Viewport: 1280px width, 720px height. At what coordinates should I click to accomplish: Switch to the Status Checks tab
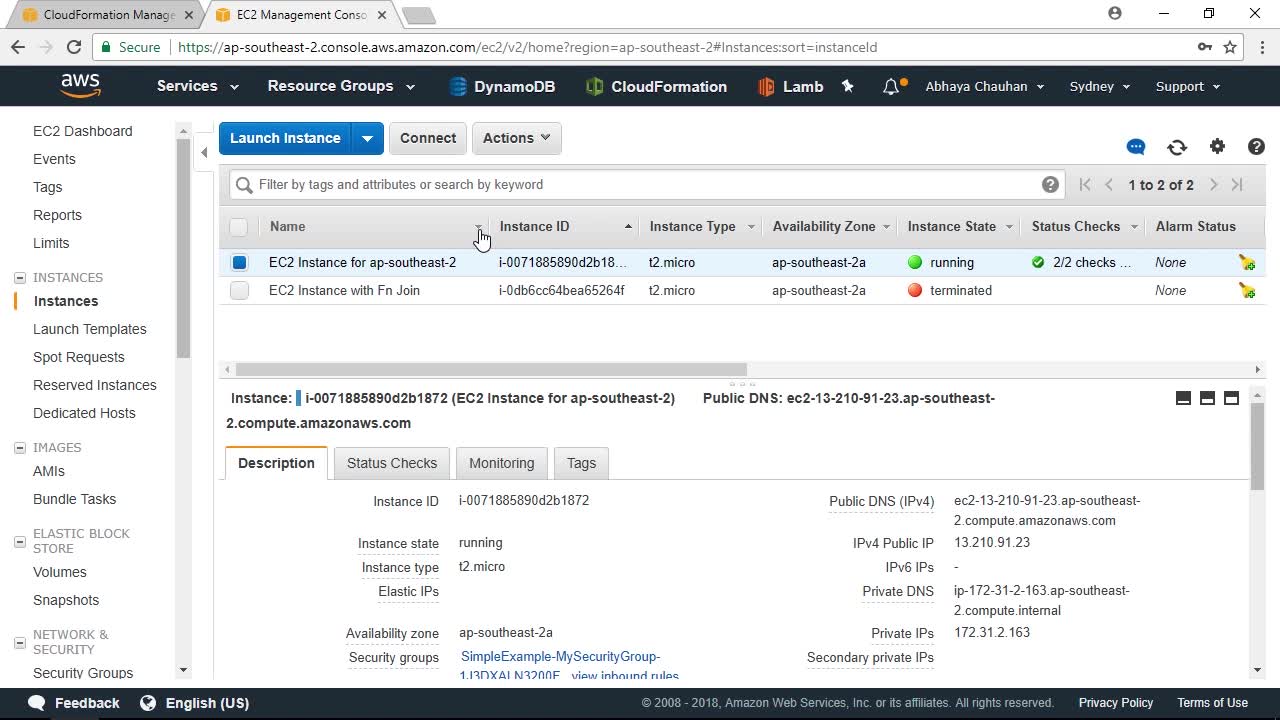(392, 463)
